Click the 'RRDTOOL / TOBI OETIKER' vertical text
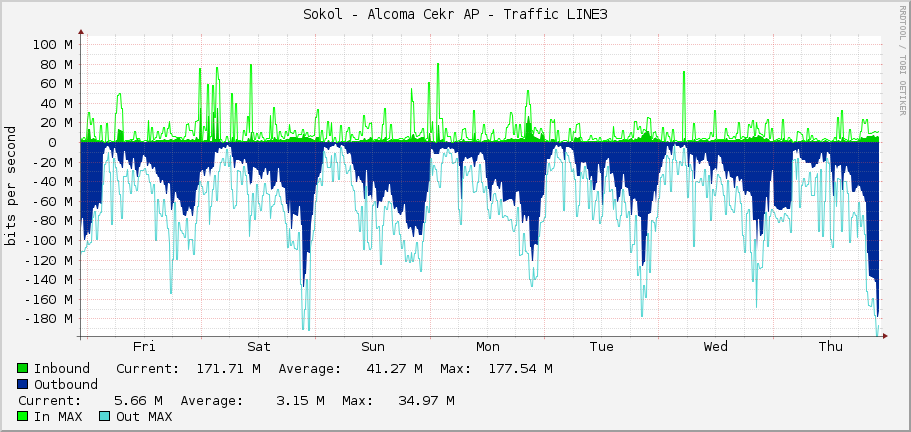This screenshot has width=911, height=432. [x=902, y=61]
